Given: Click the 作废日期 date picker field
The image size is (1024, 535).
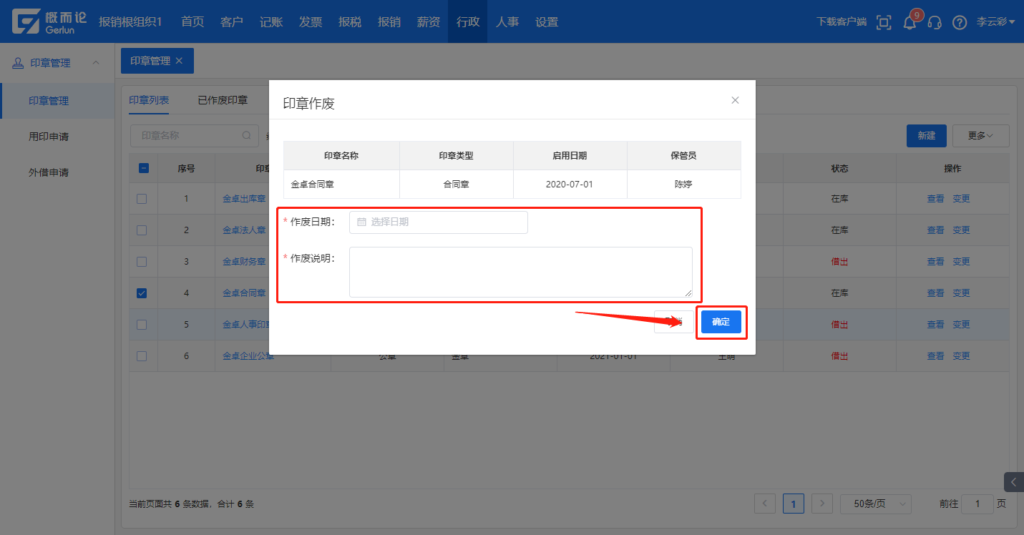Looking at the screenshot, I should click(438, 222).
